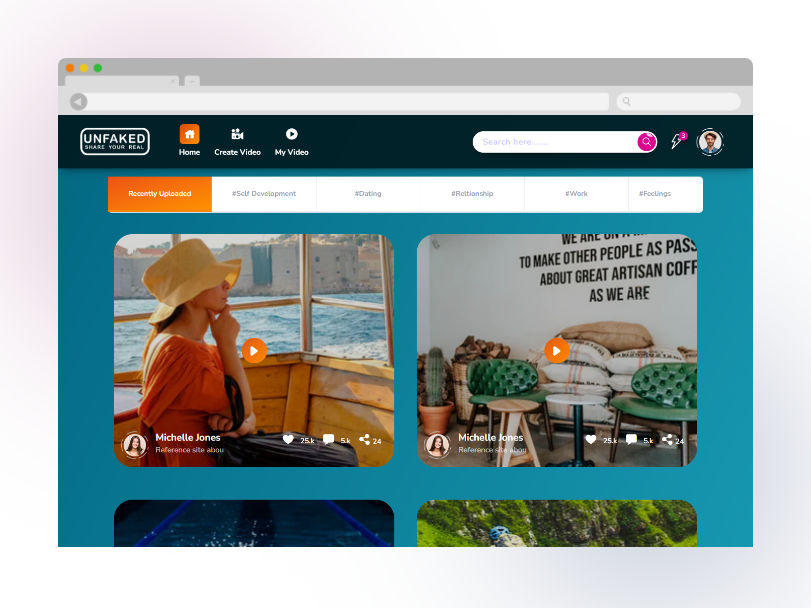Click the green window maximize dot
Viewport: 811px width, 608px height.
pos(97,68)
